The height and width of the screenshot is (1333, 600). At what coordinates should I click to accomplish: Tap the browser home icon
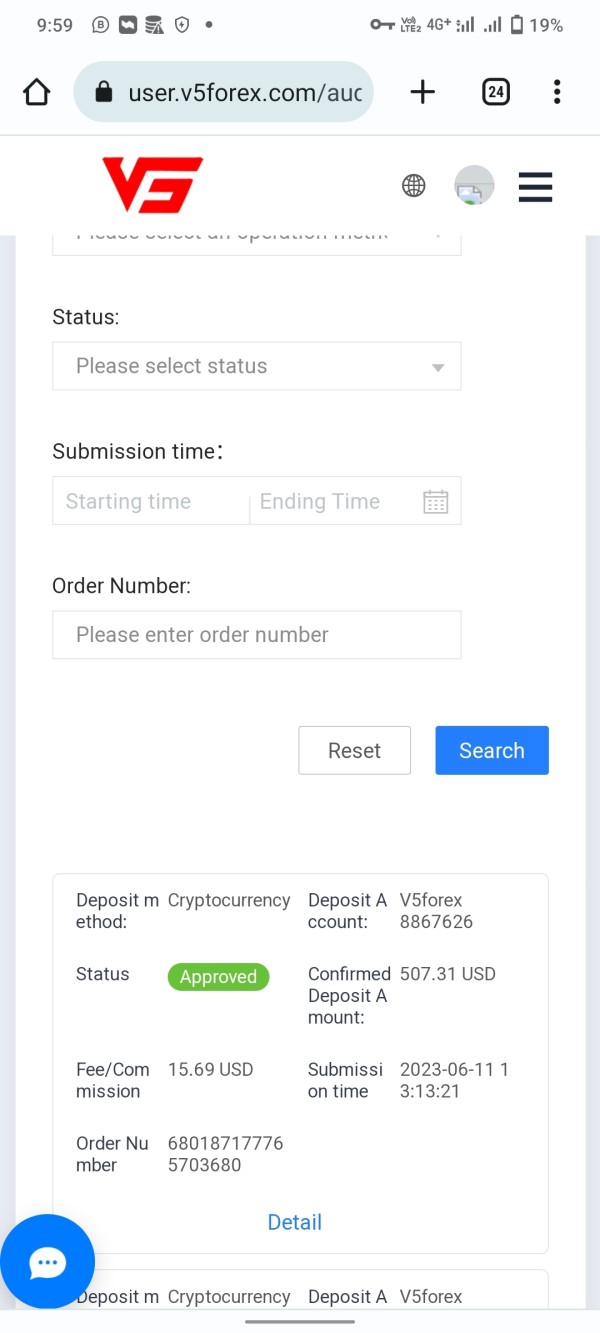click(x=36, y=93)
